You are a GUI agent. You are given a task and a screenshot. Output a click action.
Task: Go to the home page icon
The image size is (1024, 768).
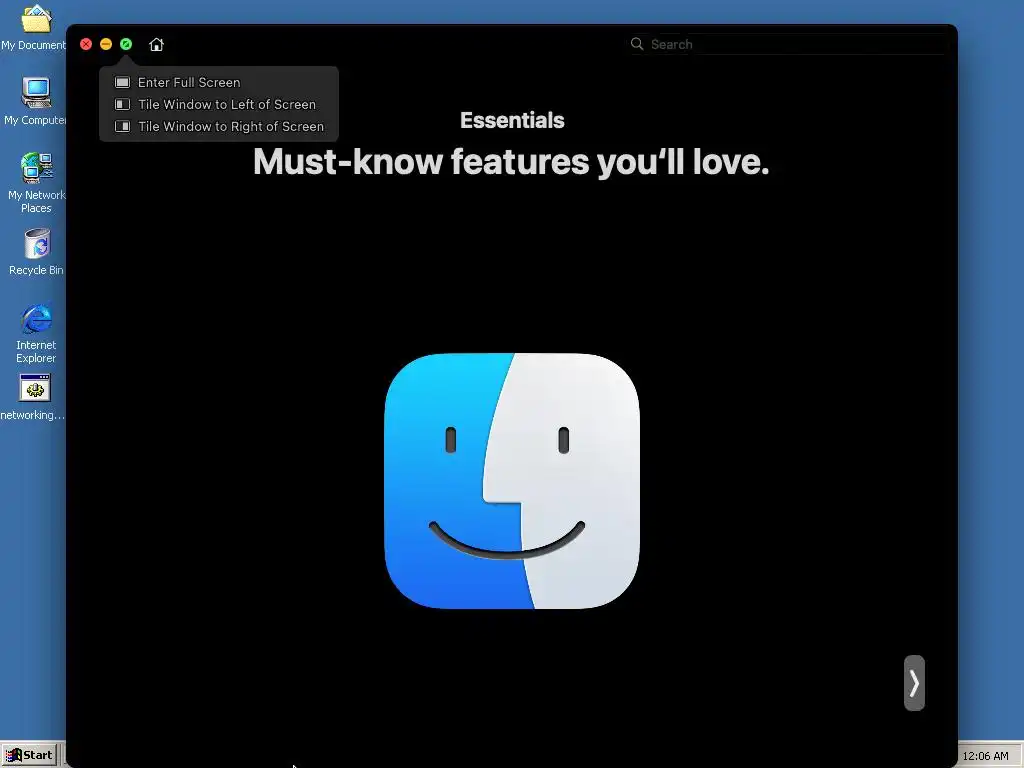[156, 44]
